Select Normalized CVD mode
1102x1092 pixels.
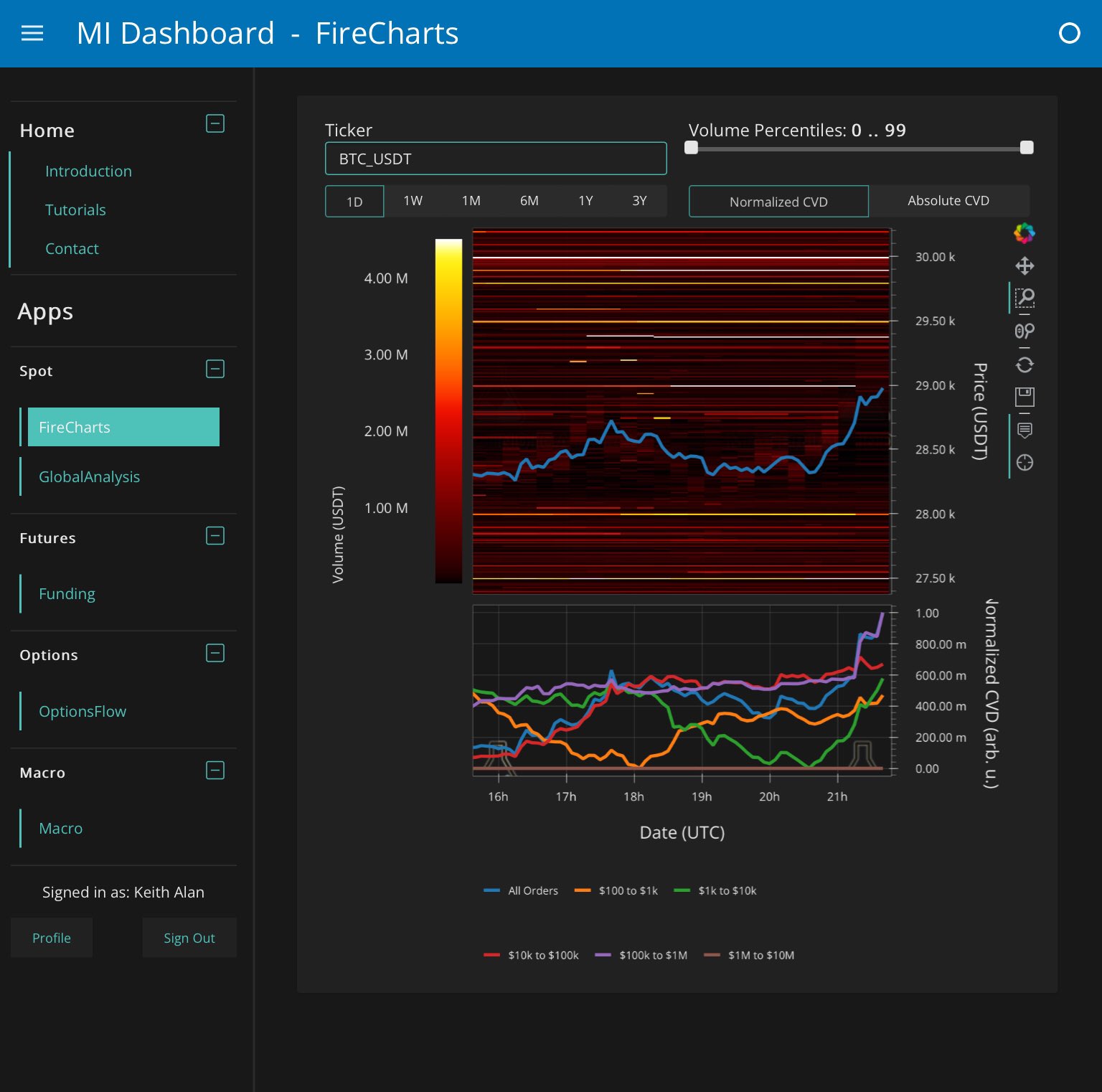778,202
